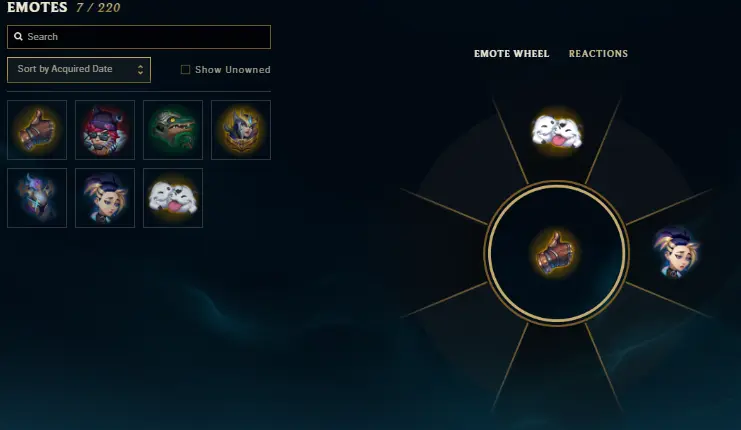Click the magnifying glass search icon
741x430 pixels.
18,36
